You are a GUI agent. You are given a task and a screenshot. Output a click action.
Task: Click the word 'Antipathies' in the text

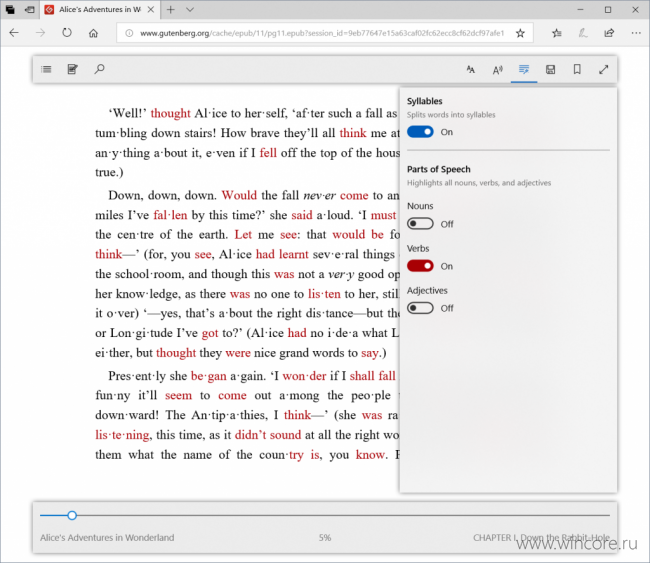230,415
